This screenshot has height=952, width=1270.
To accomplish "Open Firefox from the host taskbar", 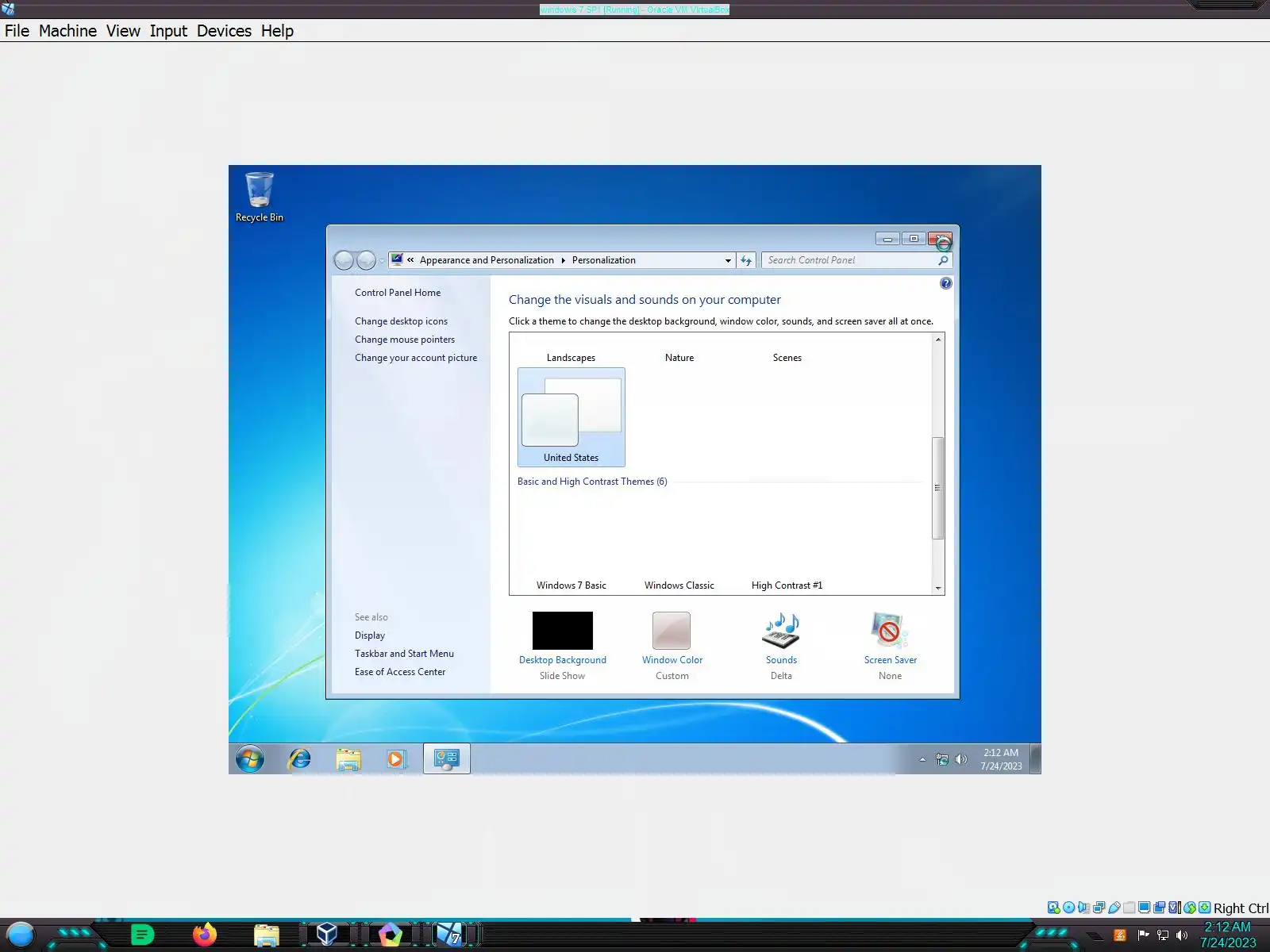I will point(205,935).
